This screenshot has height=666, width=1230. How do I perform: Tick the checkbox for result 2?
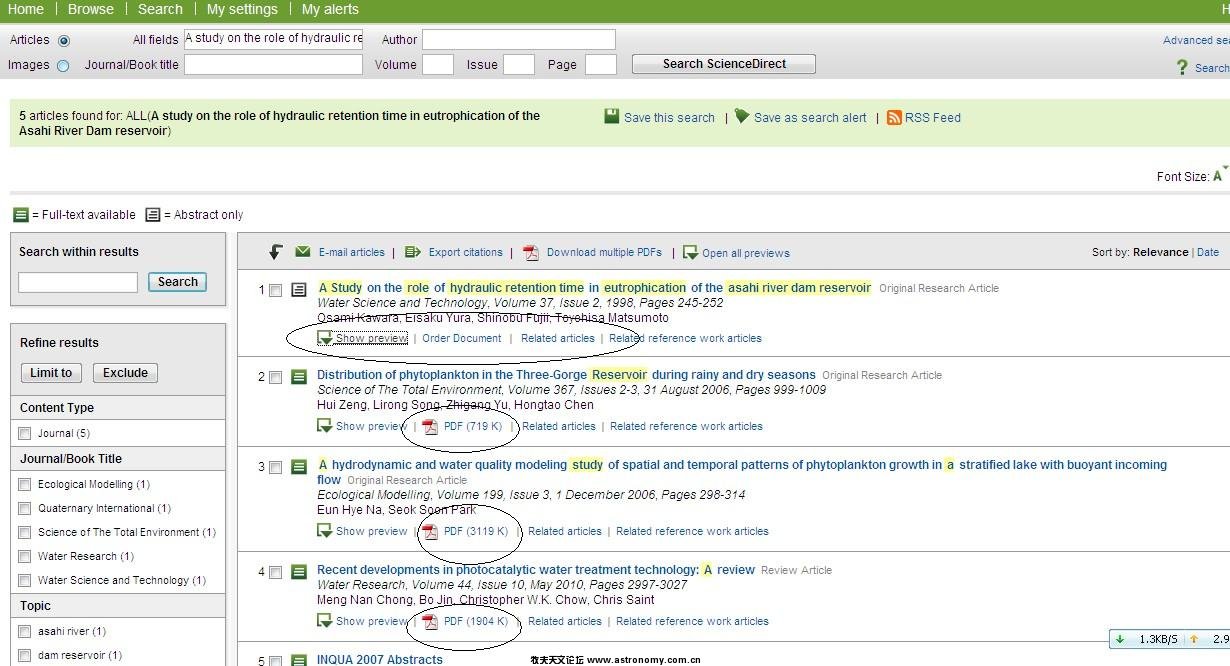coord(275,378)
